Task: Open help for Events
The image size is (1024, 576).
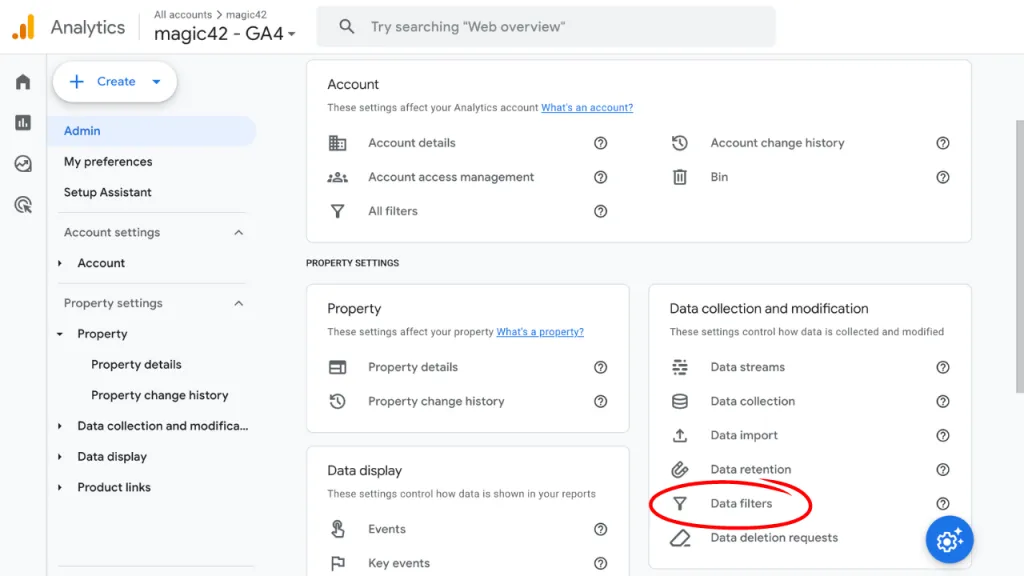Action: click(600, 529)
